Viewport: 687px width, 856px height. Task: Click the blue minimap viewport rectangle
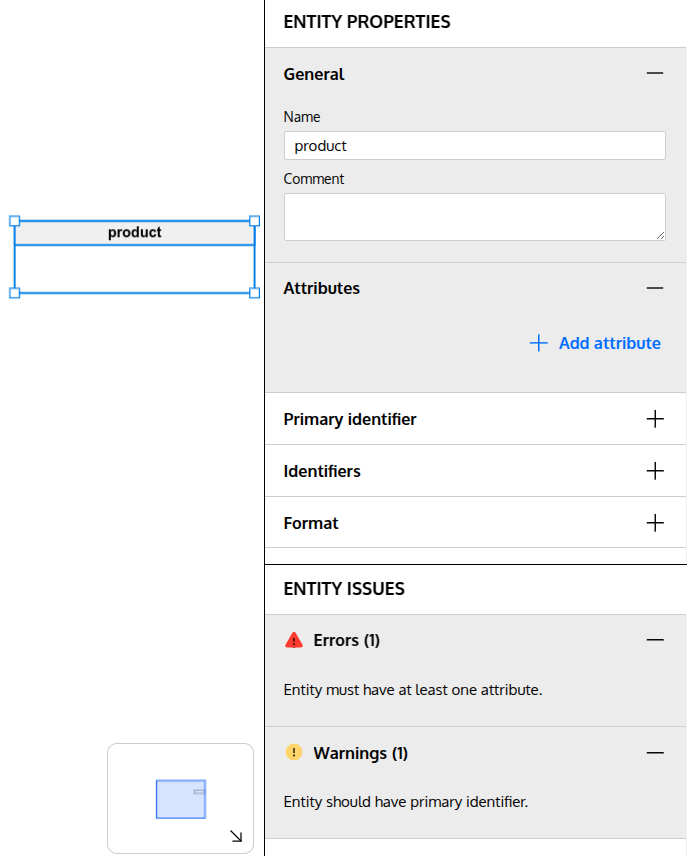(180, 799)
